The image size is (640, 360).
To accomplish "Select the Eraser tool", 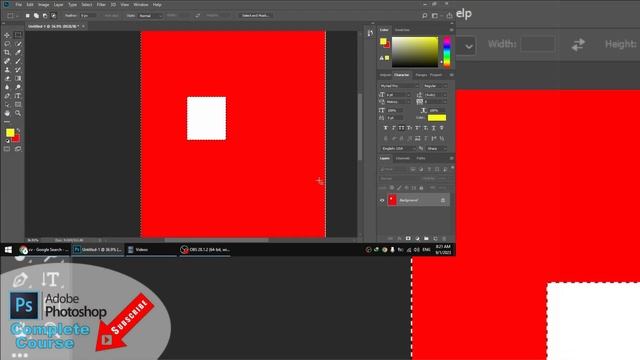I will tap(7, 78).
